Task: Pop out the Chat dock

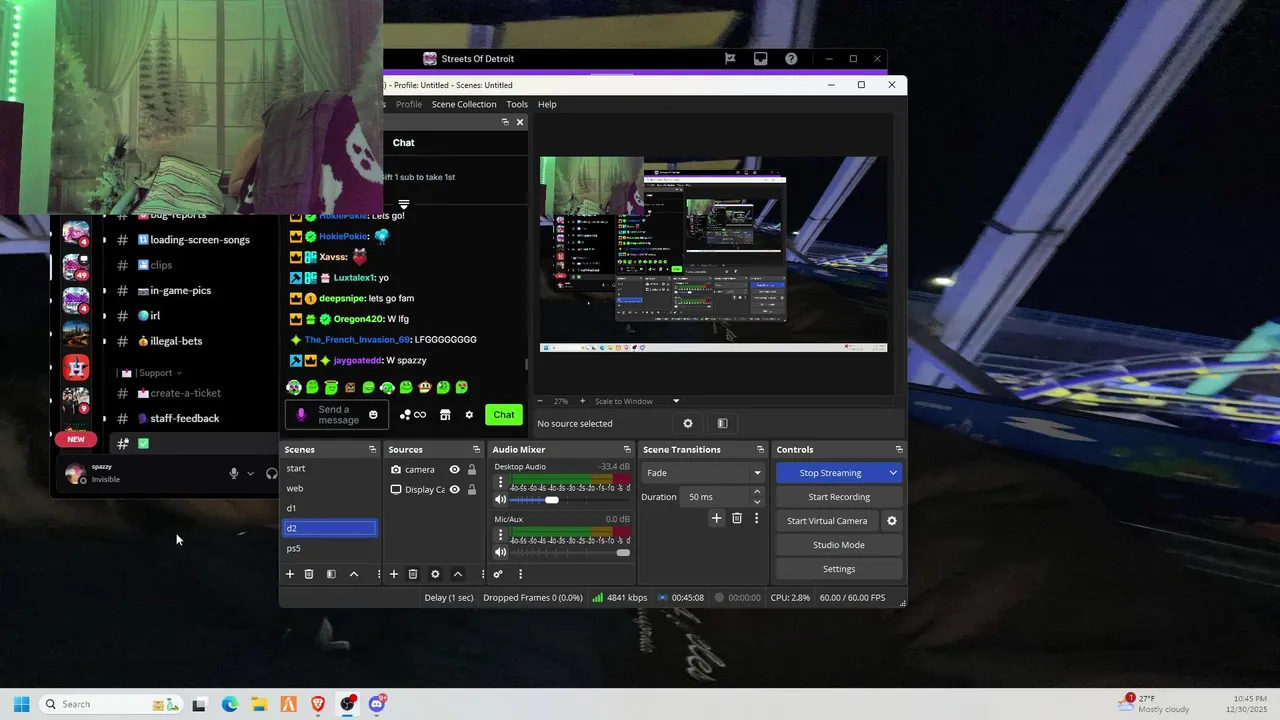Action: click(505, 122)
